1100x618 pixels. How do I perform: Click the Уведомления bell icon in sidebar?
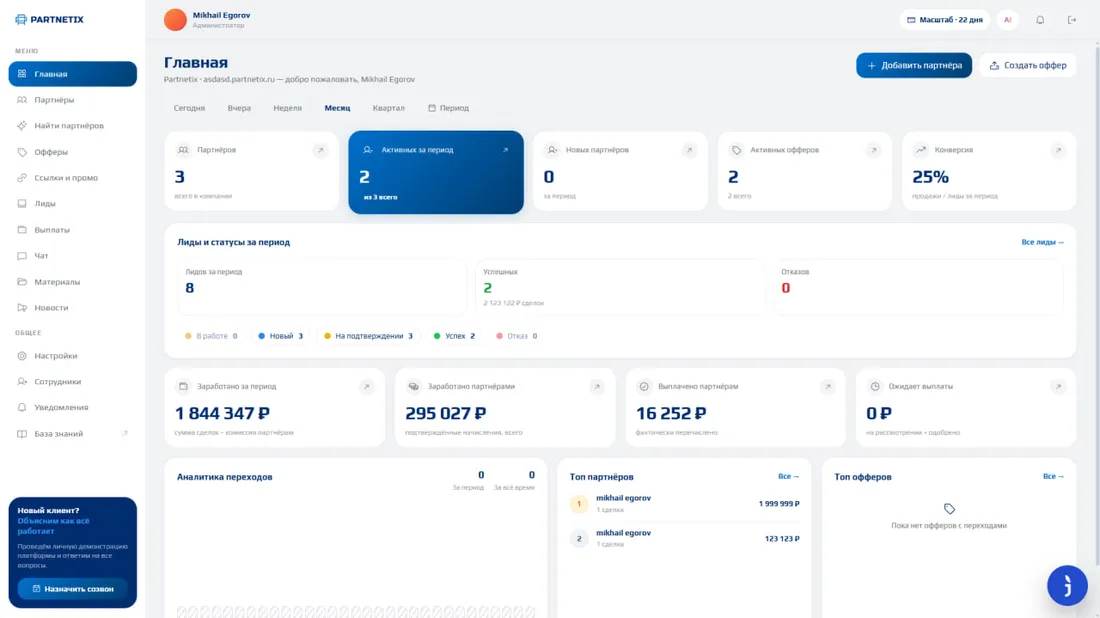coord(22,407)
